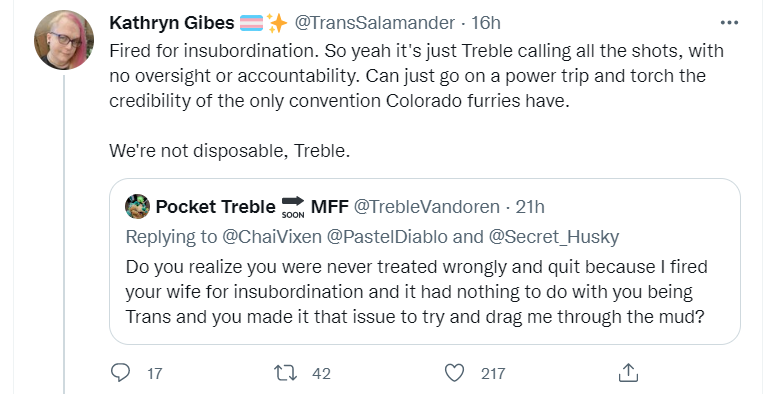The width and height of the screenshot is (768, 394).
Task: Open the reply speech bubble icon
Action: (x=120, y=373)
